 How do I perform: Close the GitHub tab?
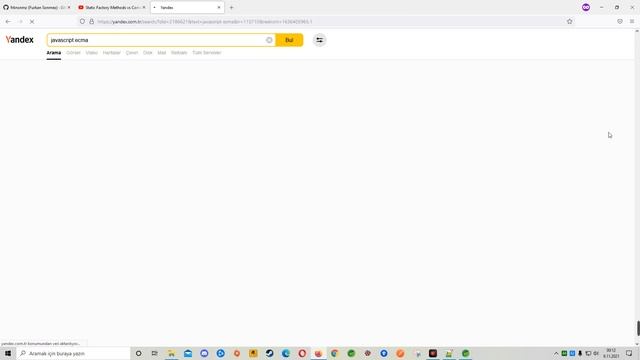[69, 7]
